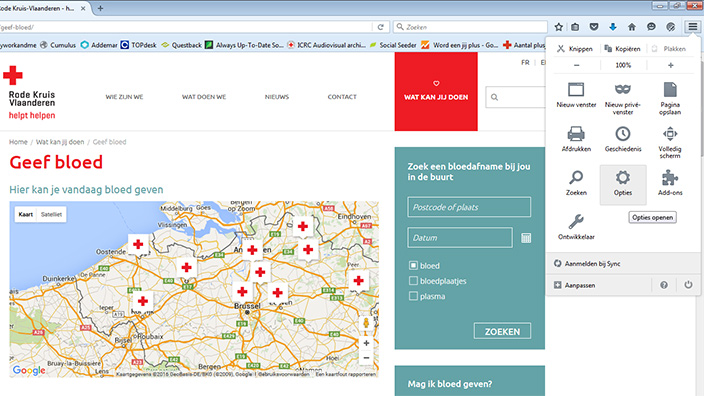Screen dimensions: 704x396
Task: Zoom in on the map
Action: tap(366, 343)
